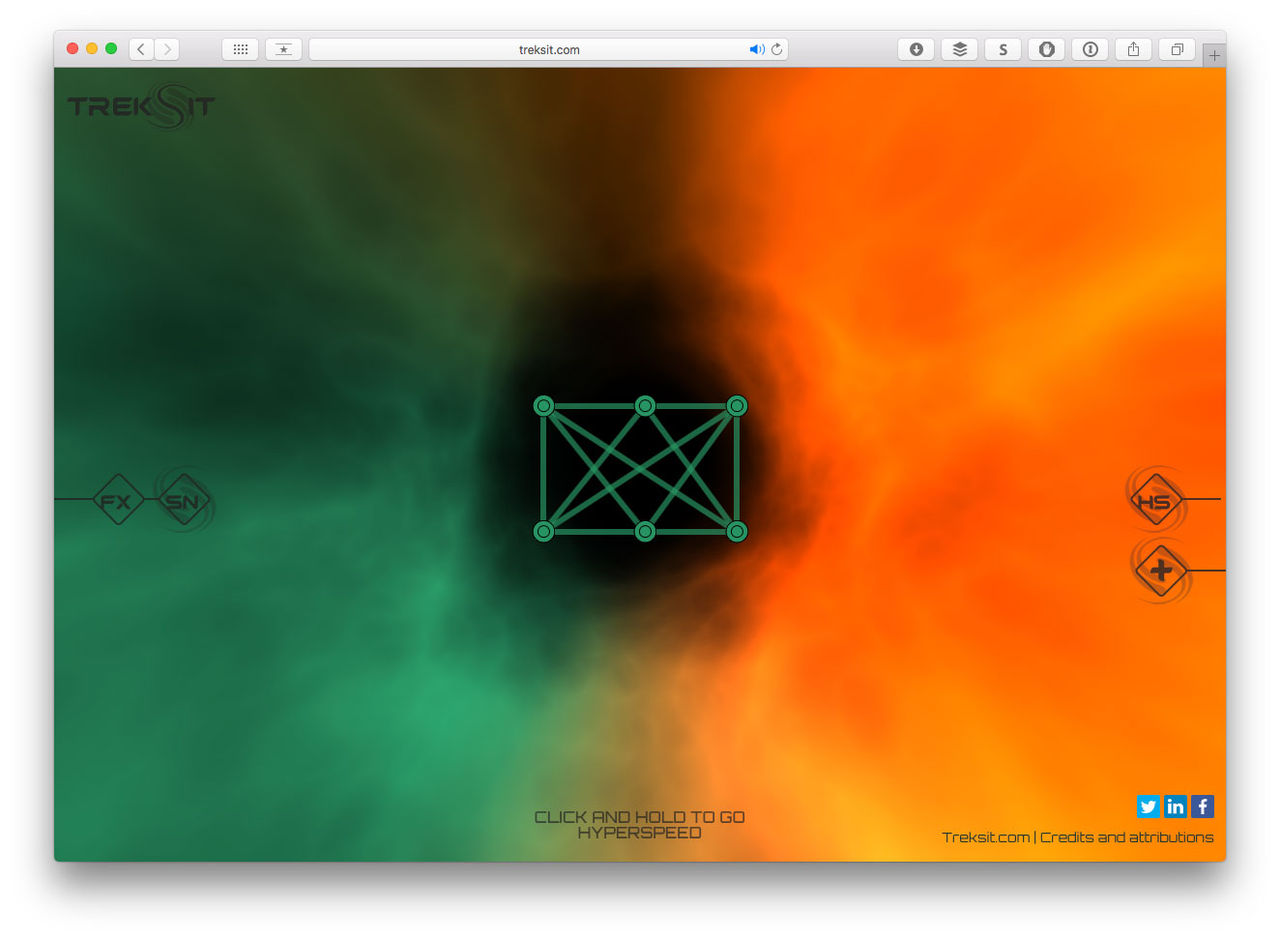Click the Treksit logo
The image size is (1280, 939).
tap(140, 106)
